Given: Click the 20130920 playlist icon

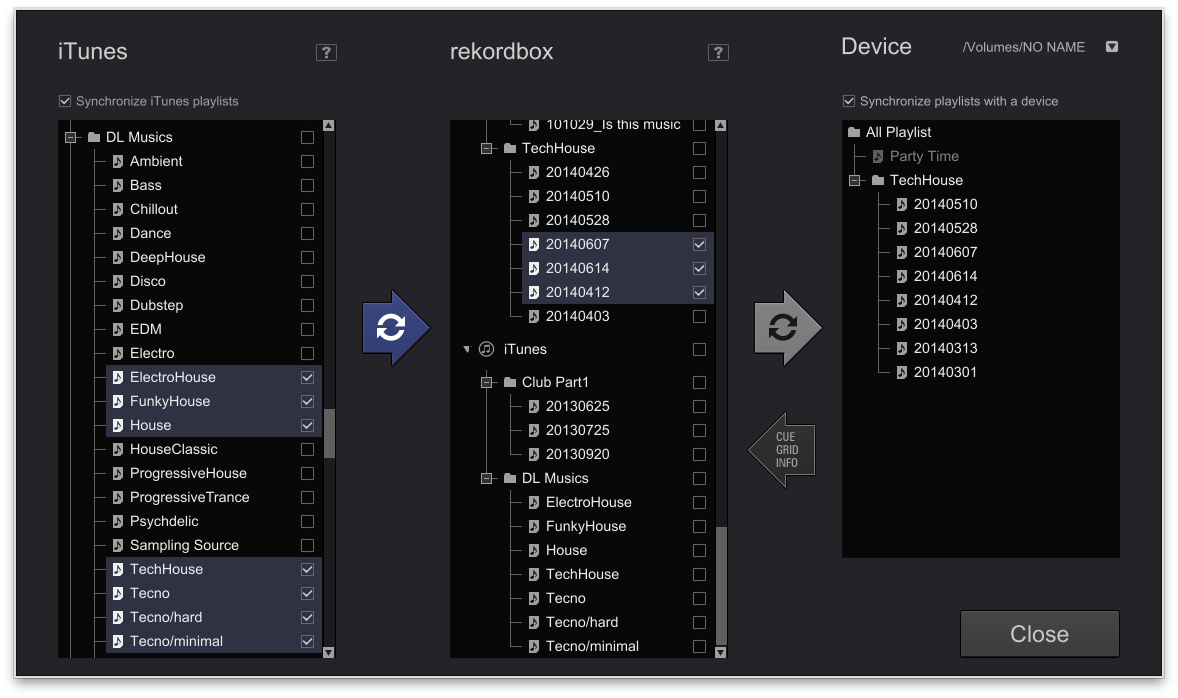Looking at the screenshot, I should pos(534,455).
